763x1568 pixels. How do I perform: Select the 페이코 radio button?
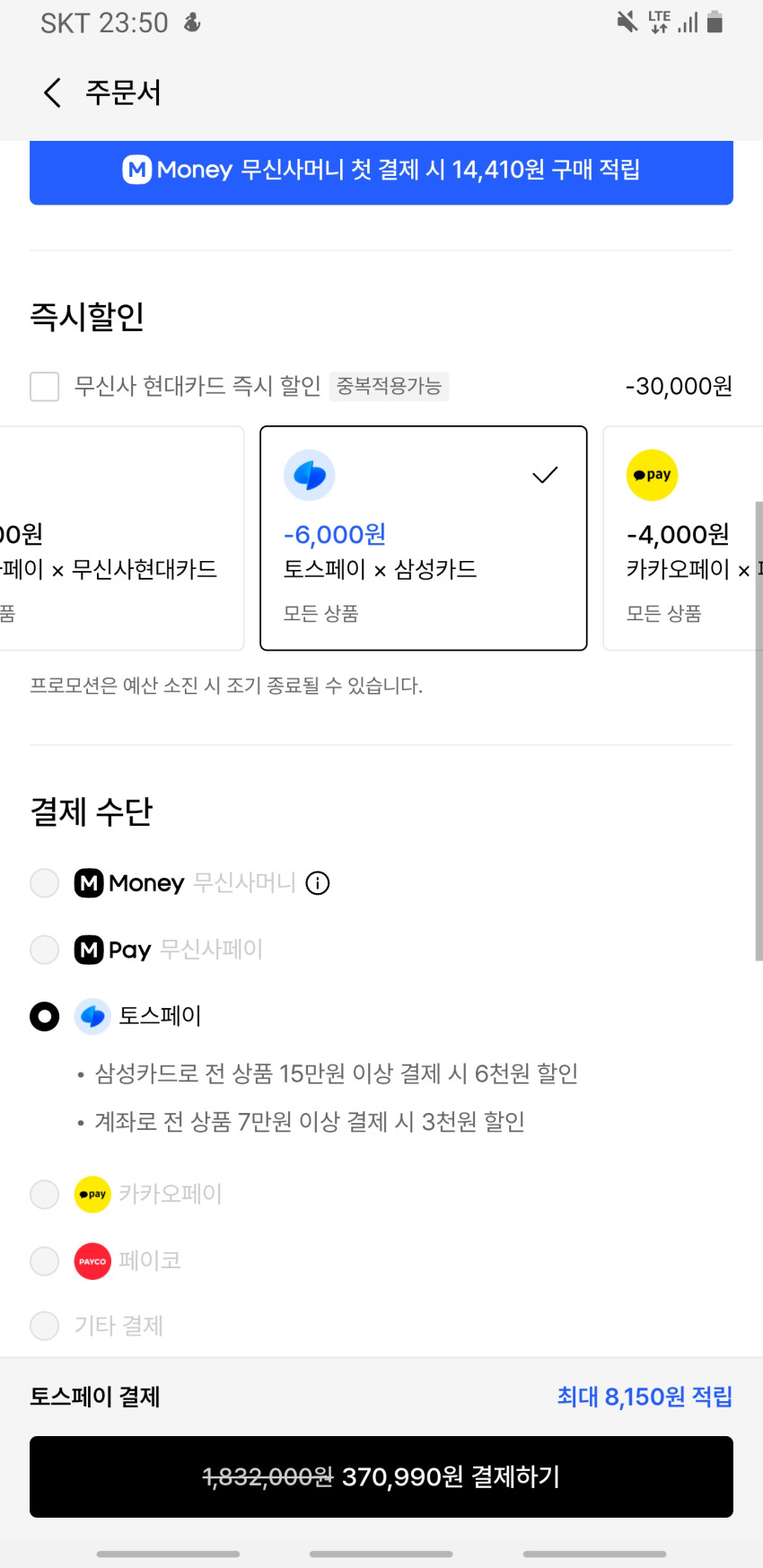[45, 1261]
